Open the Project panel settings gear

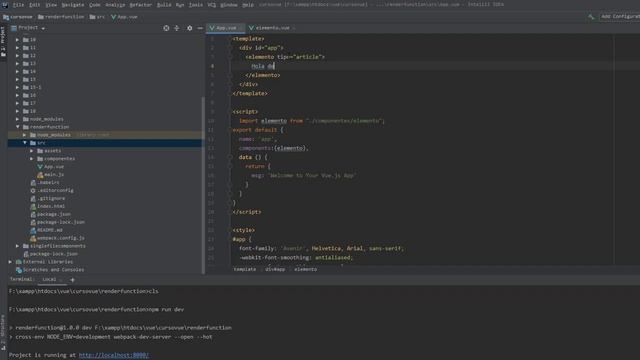(x=189, y=28)
